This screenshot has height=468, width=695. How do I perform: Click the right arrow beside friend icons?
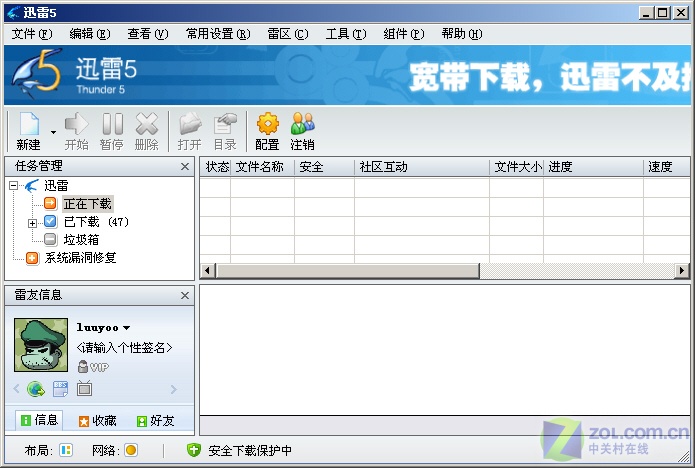pos(174,389)
